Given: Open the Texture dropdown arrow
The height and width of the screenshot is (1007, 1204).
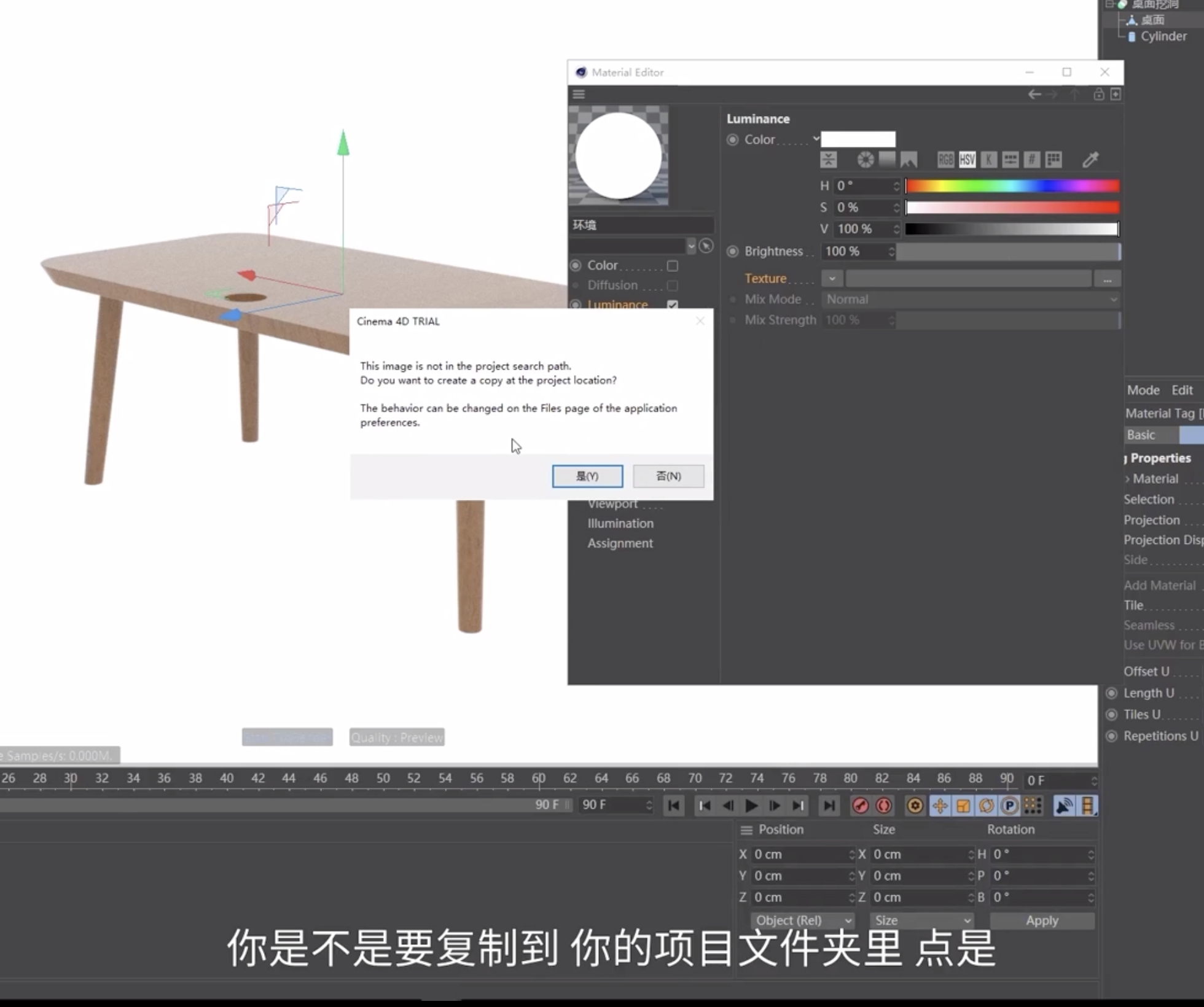Looking at the screenshot, I should (832, 279).
